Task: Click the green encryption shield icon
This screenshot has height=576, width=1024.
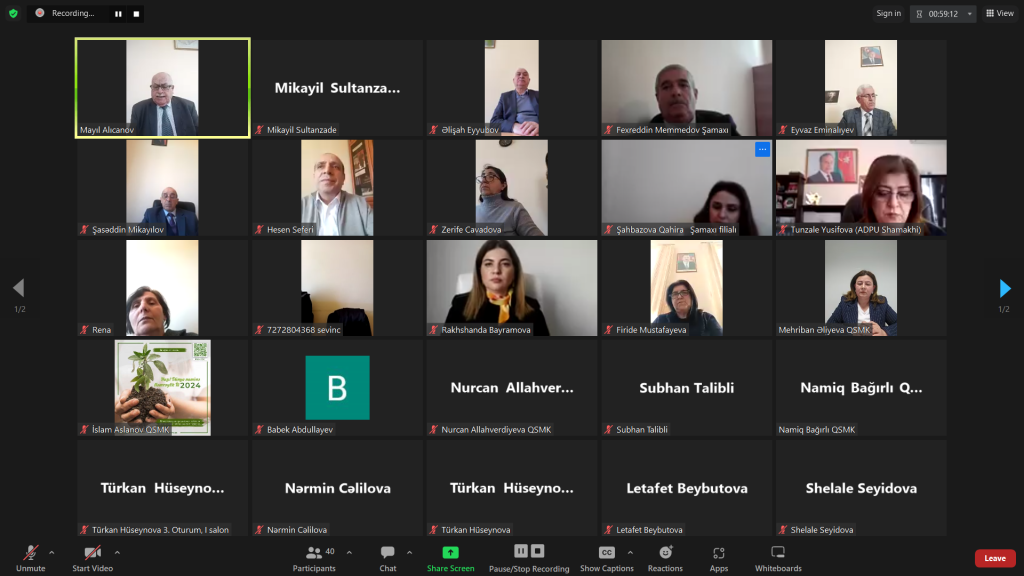Action: point(13,13)
